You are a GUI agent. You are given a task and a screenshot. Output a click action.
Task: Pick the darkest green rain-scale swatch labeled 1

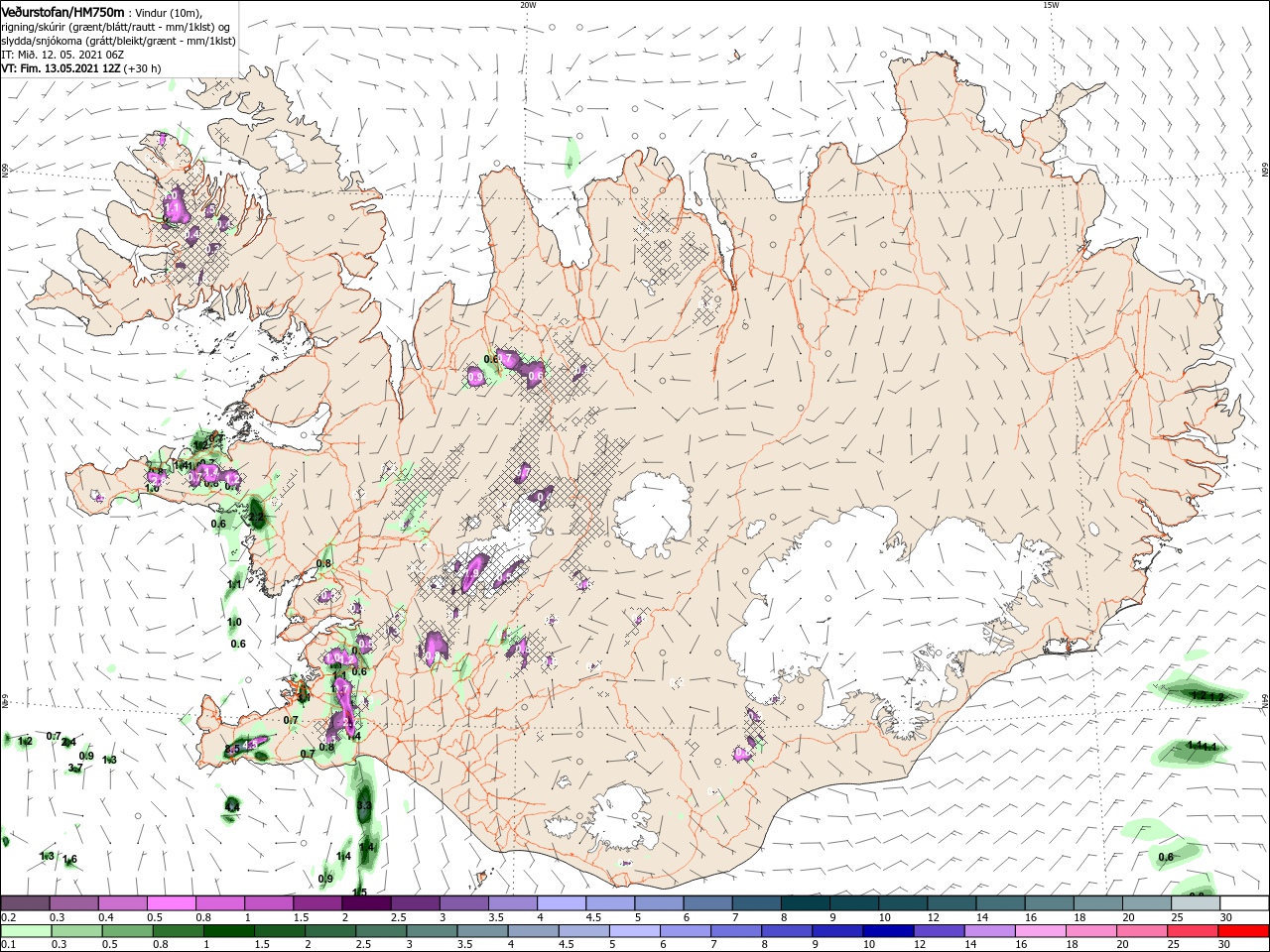229,930
